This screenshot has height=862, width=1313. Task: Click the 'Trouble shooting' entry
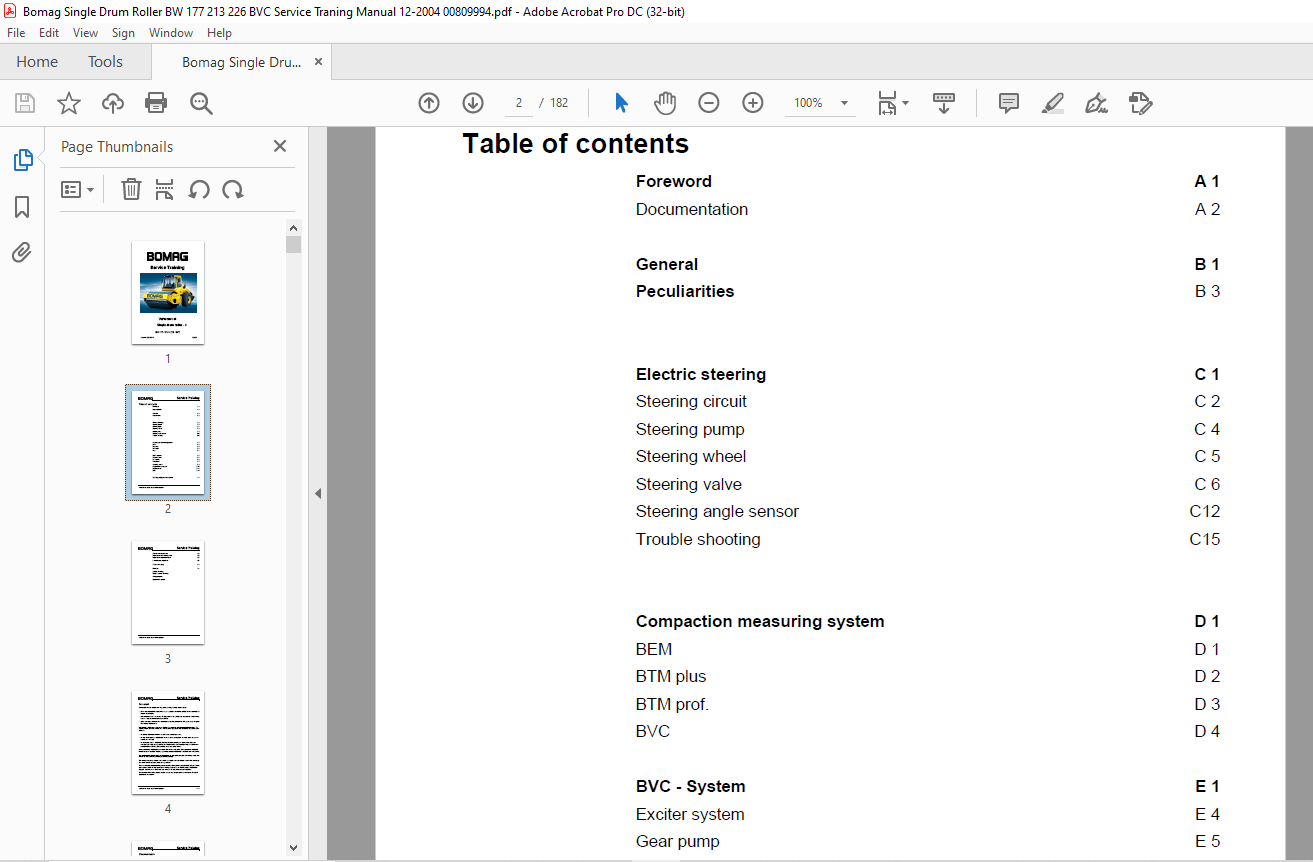[x=698, y=539]
